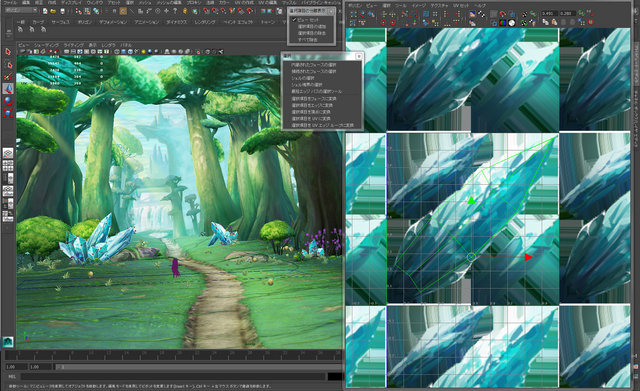The image size is (640, 391).
Task: Click purple character figure in viewport
Action: click(176, 268)
